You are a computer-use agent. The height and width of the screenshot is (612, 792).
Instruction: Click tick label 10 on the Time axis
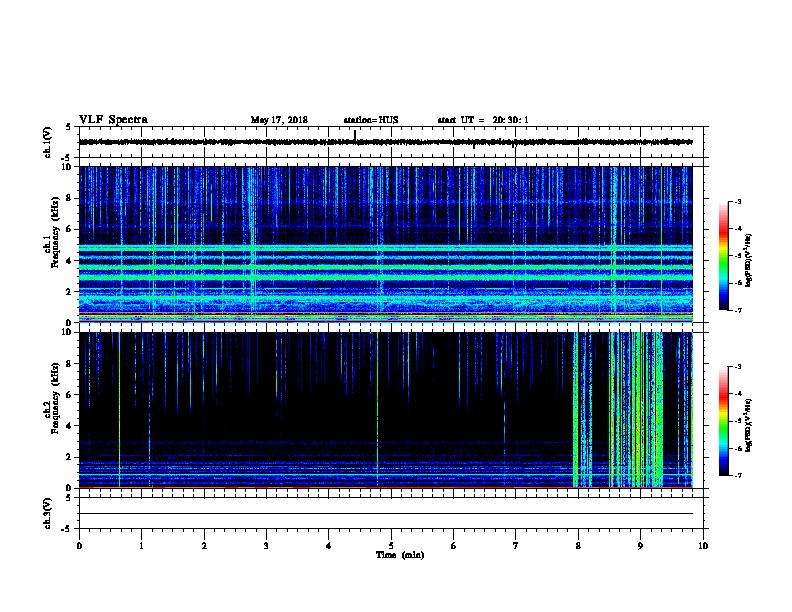[x=703, y=546]
